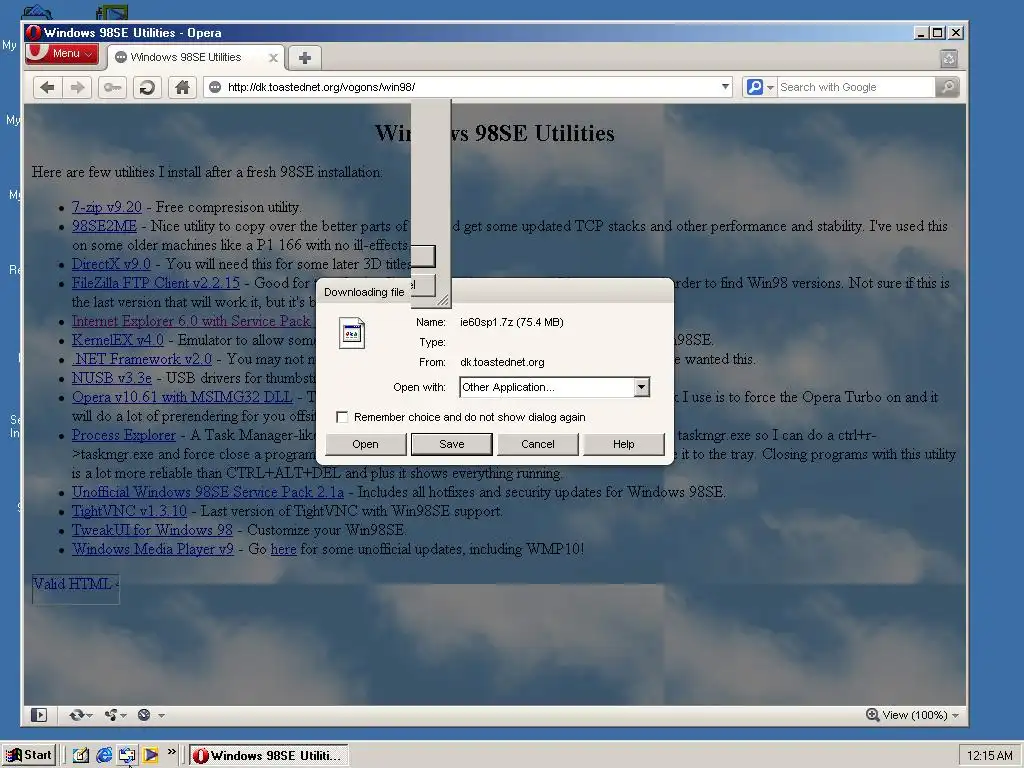Select the Opera window taskbar button

269,755
